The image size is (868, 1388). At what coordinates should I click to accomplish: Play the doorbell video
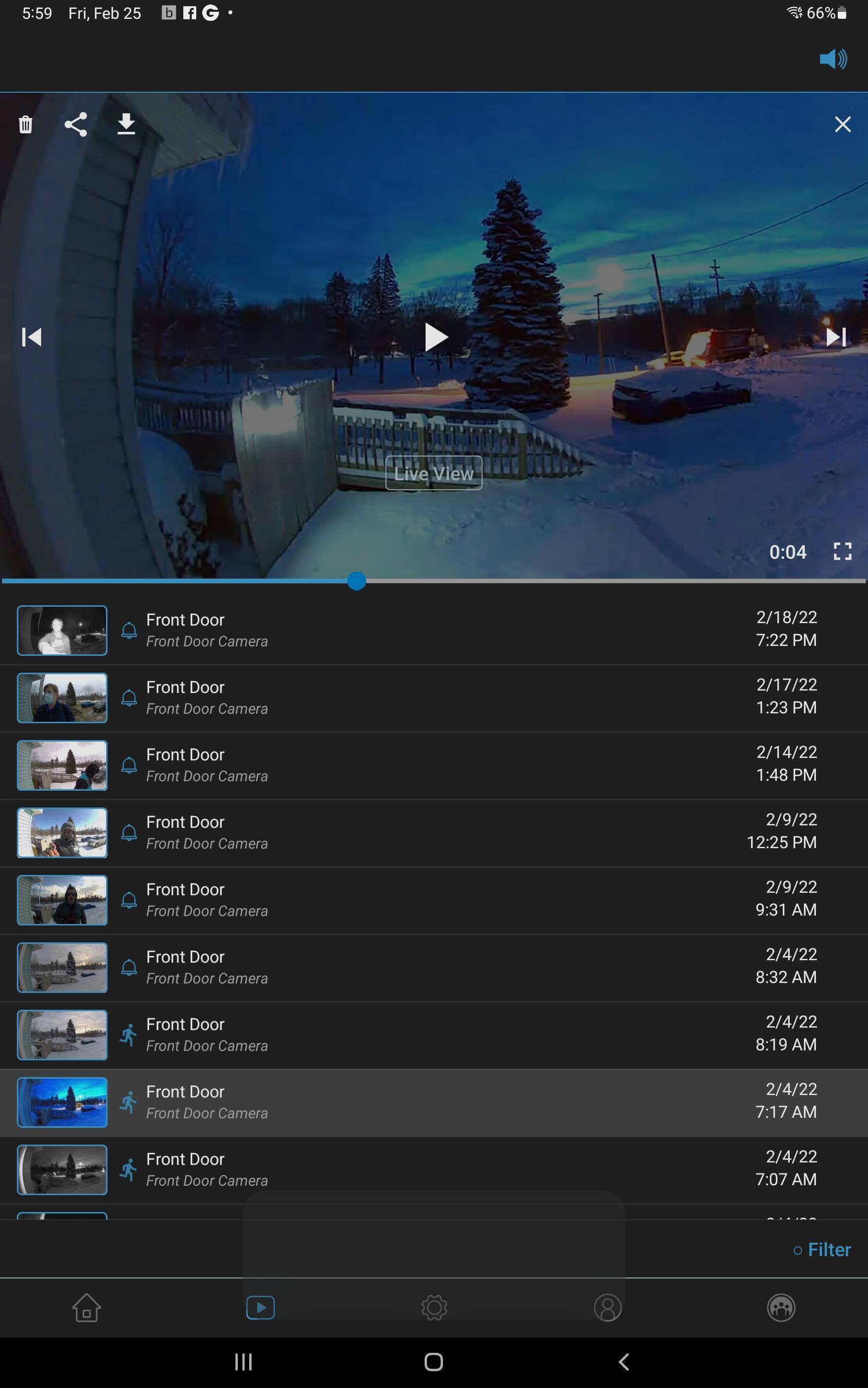435,337
